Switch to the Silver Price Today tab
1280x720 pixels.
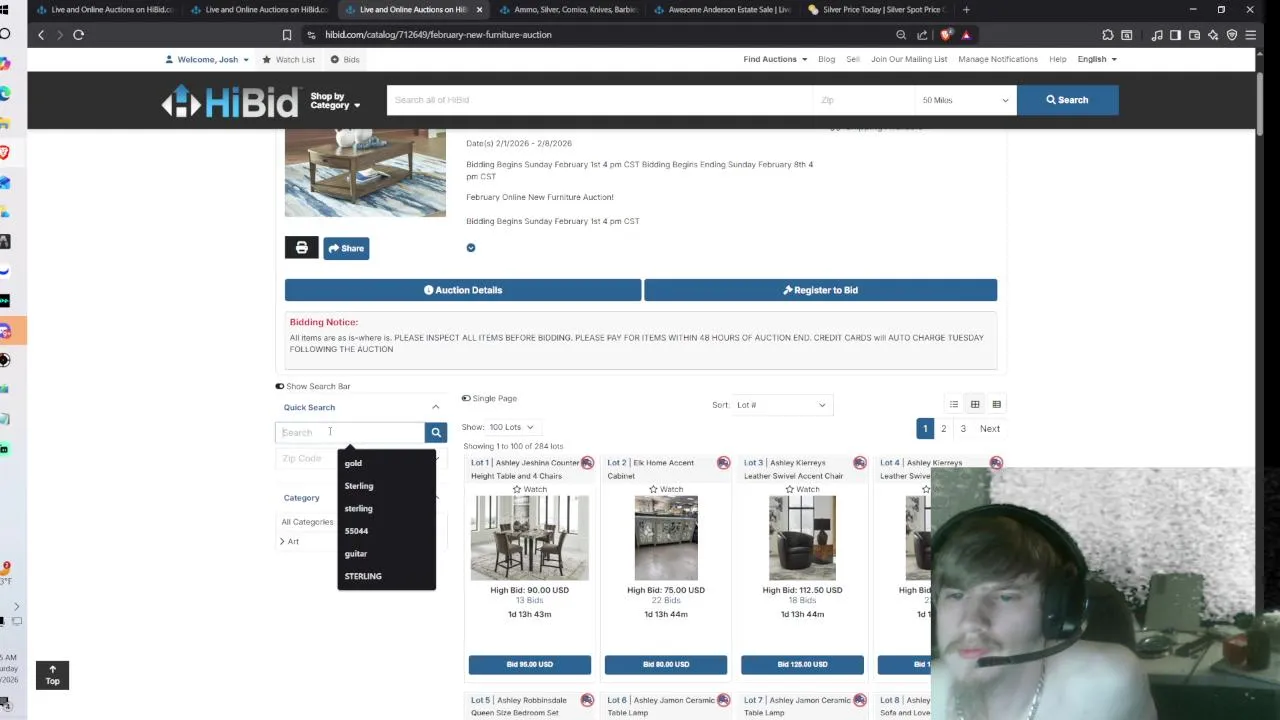875,10
